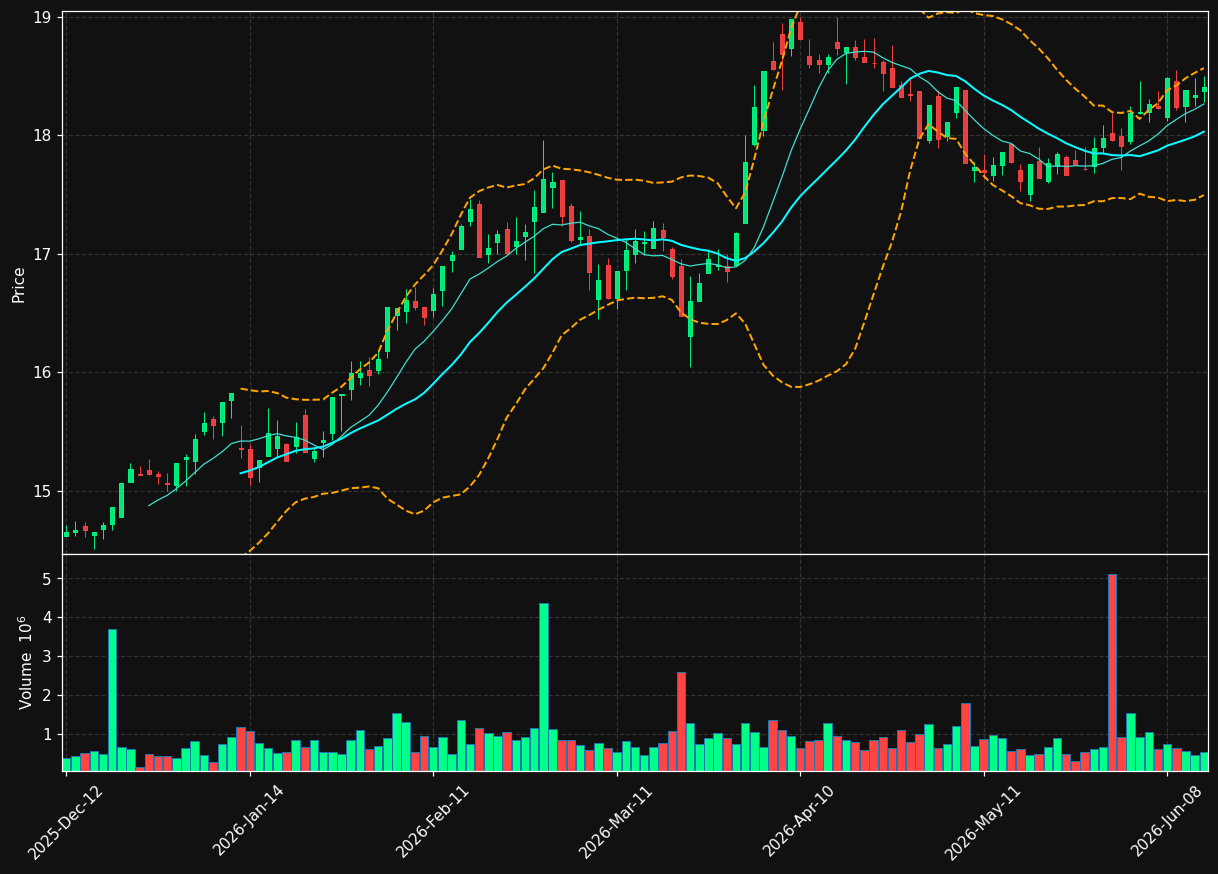Click volume axis tick 3

47,657
